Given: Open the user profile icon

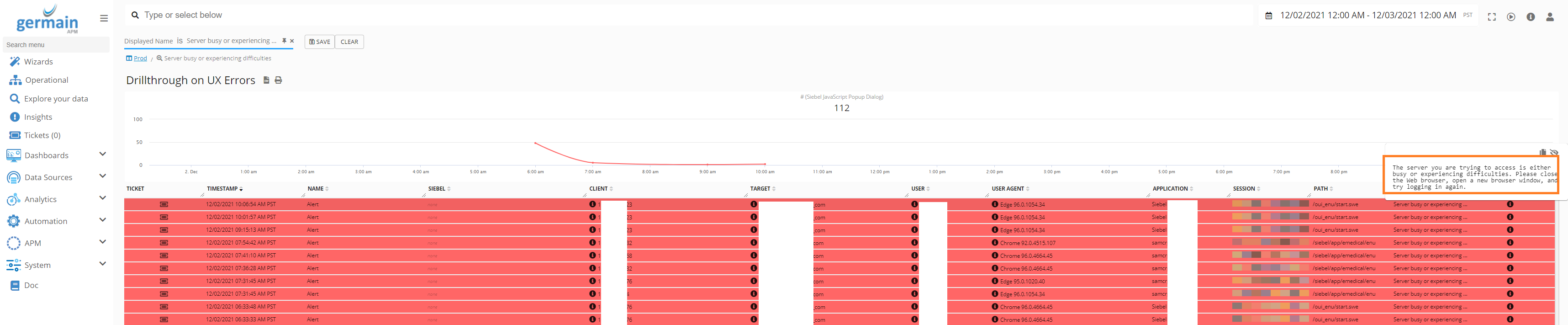Looking at the screenshot, I should coord(1550,17).
